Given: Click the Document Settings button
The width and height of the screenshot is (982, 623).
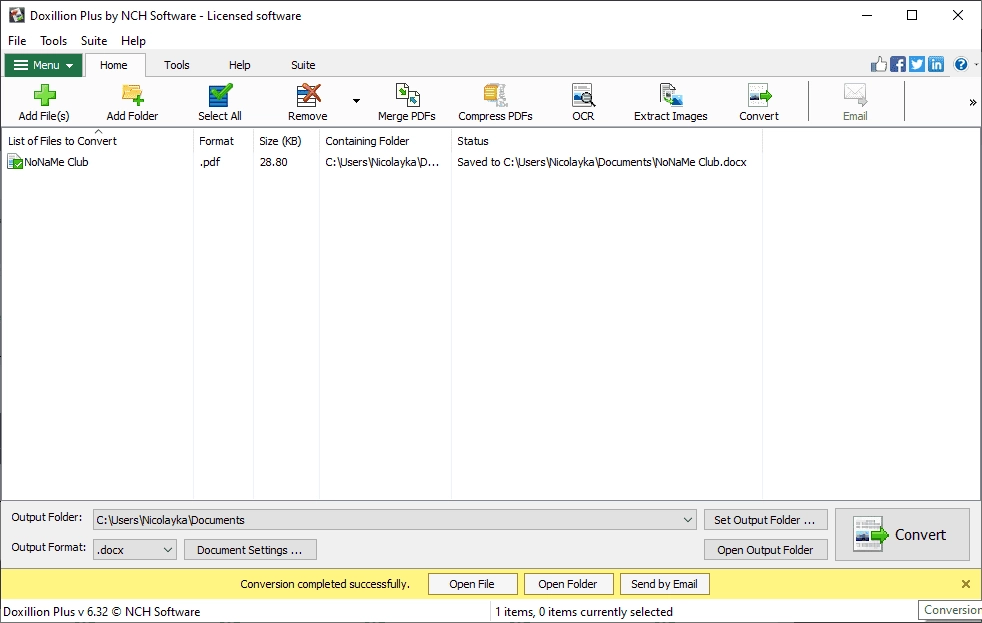Looking at the screenshot, I should point(250,550).
